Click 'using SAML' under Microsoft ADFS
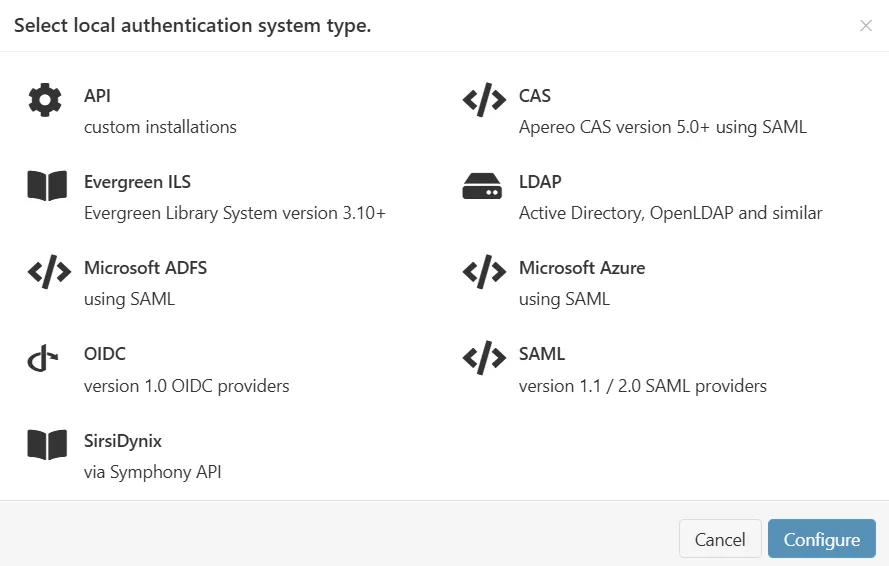Screen dimensions: 889x566 pyautogui.click(x=129, y=299)
